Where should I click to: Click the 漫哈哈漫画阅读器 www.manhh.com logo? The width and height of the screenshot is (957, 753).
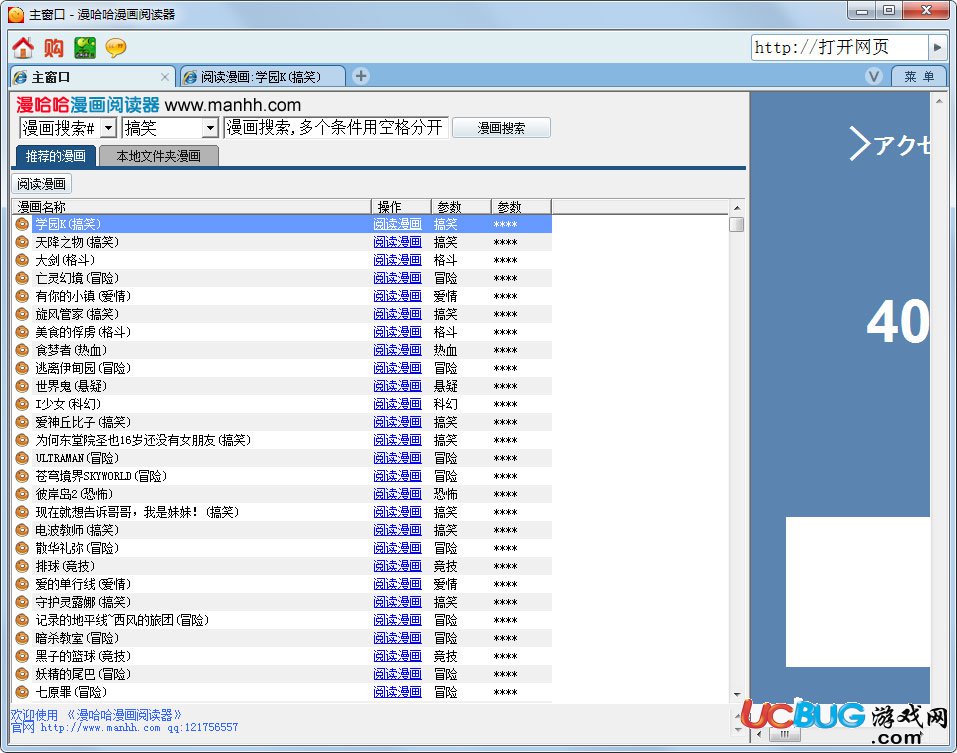(158, 105)
